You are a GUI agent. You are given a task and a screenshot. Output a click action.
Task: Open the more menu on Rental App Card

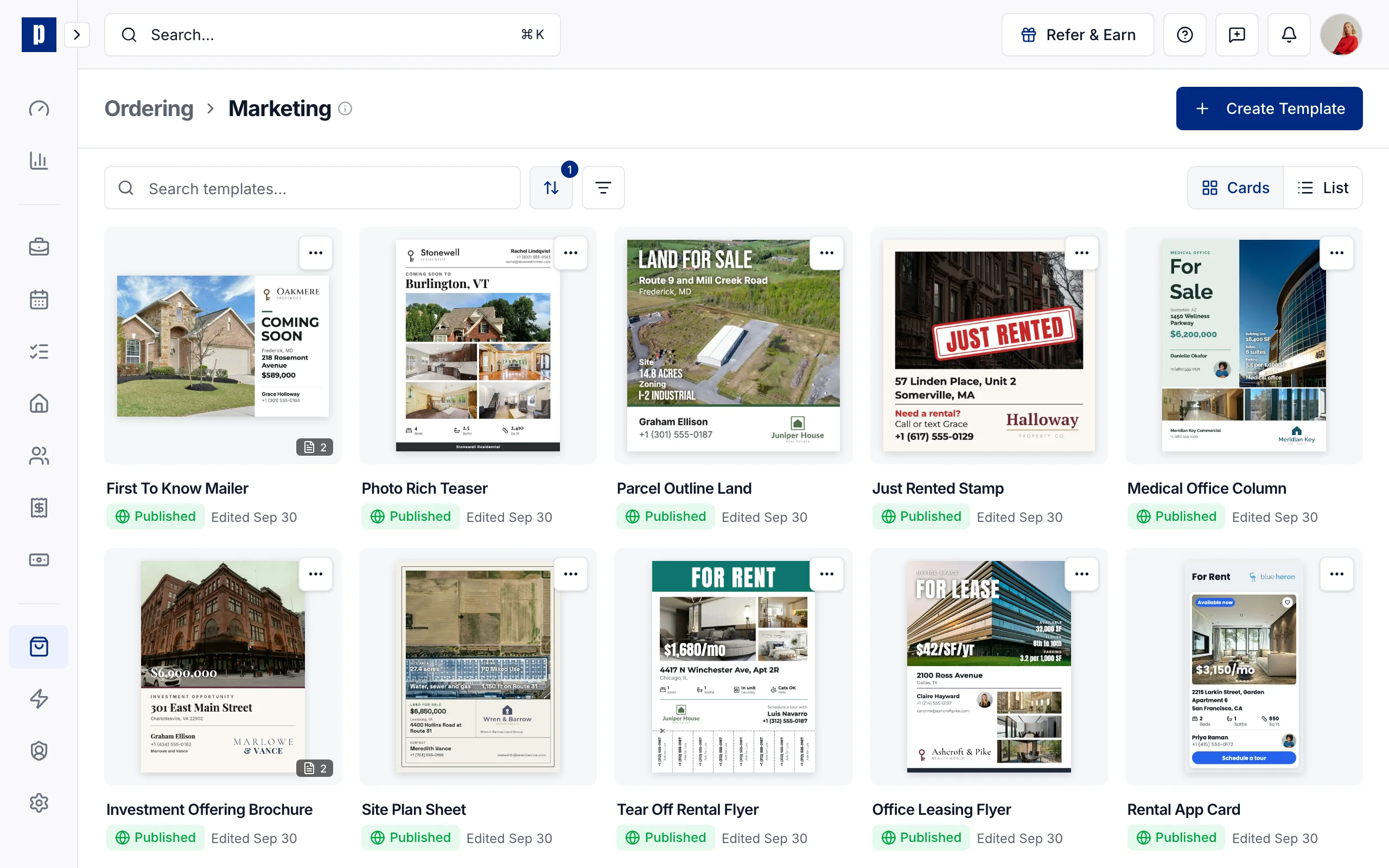[x=1337, y=574]
